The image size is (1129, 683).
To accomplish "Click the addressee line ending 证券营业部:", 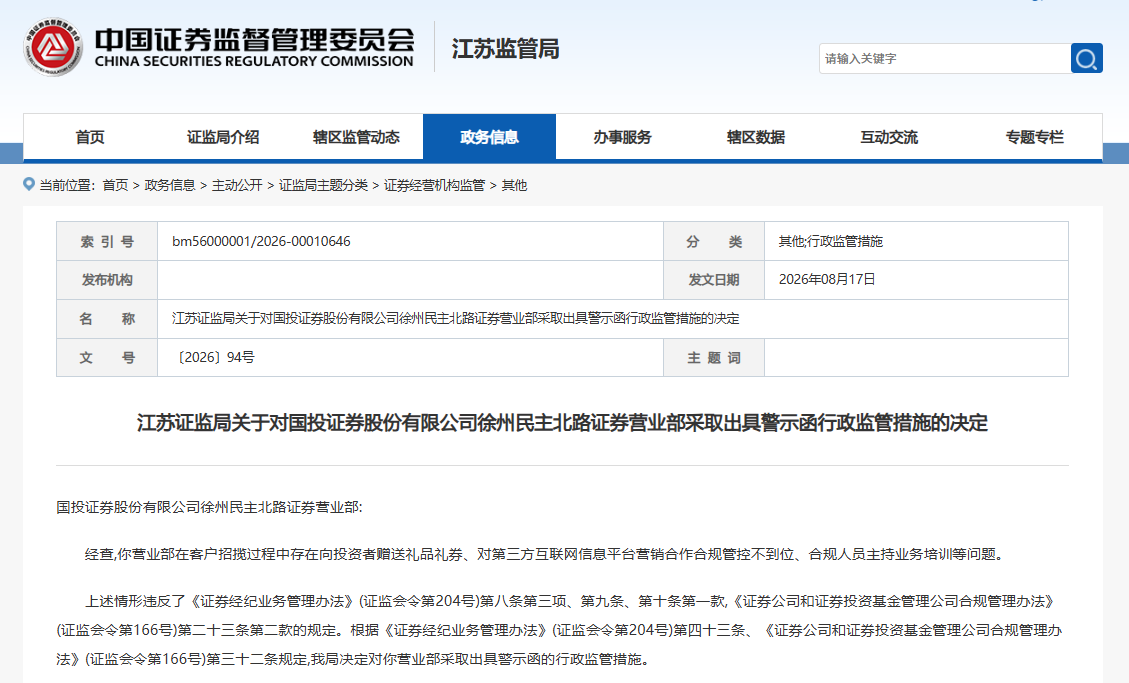I will coord(210,507).
